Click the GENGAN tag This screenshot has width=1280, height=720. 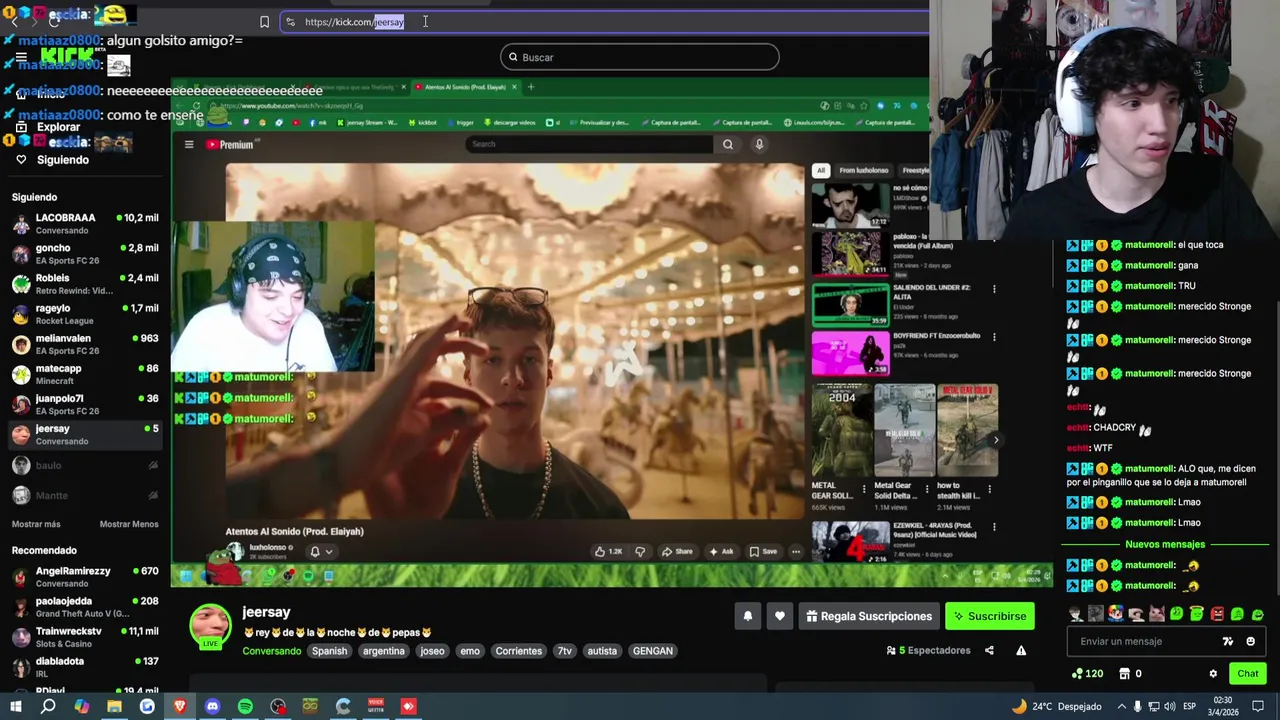click(652, 651)
